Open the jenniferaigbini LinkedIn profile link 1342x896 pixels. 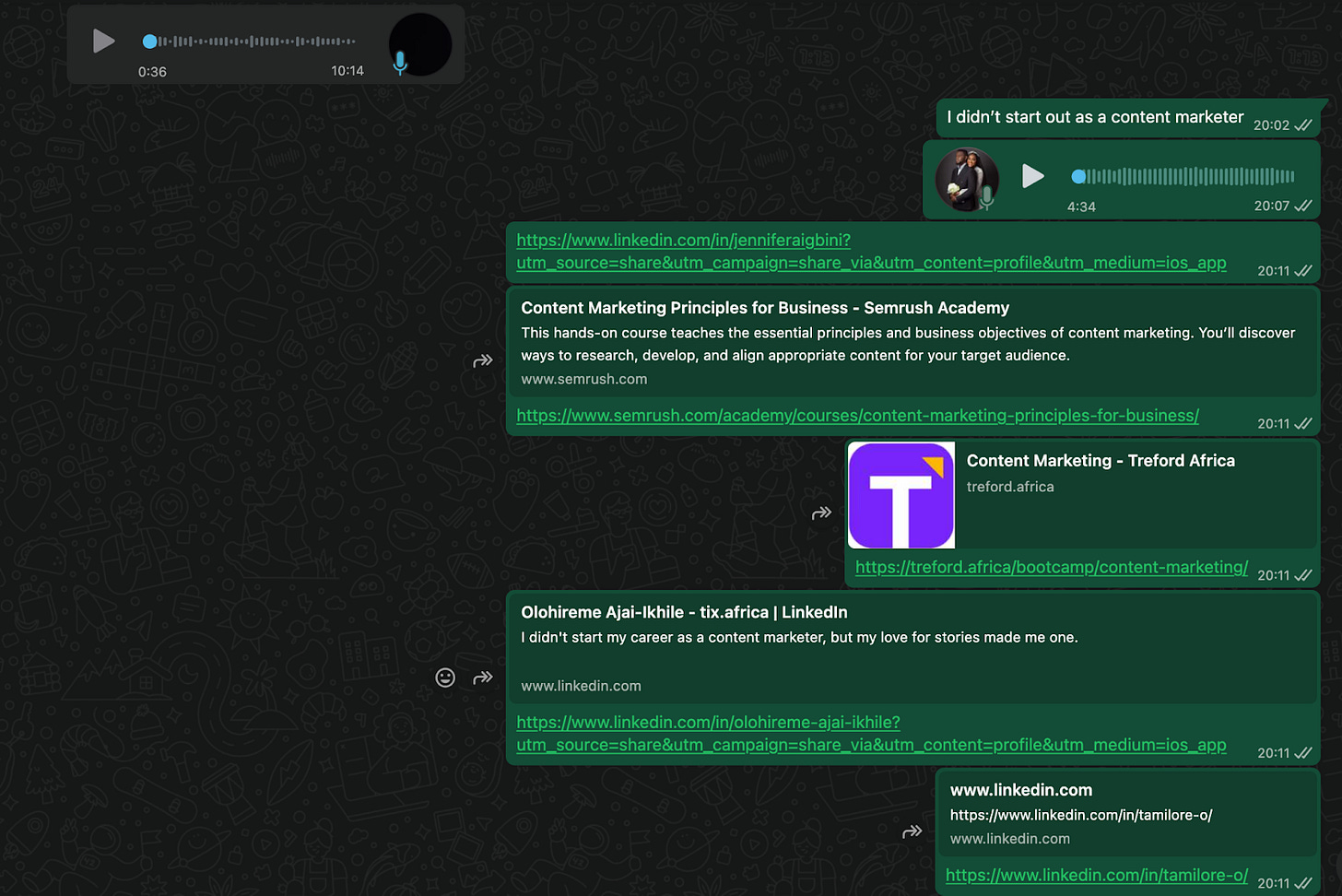tap(871, 252)
